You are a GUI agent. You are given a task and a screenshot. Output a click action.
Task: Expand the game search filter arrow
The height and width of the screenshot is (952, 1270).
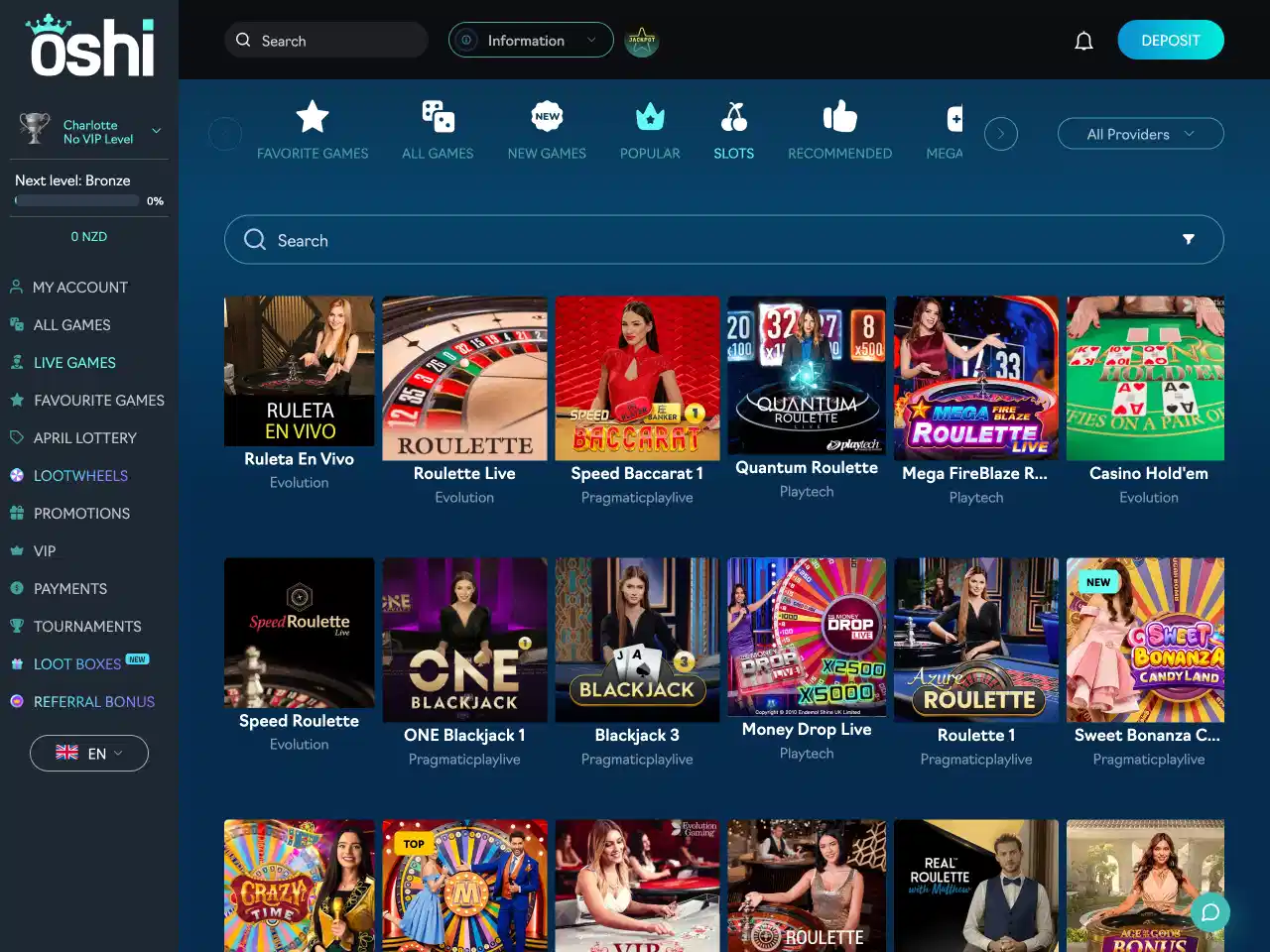(x=1188, y=240)
